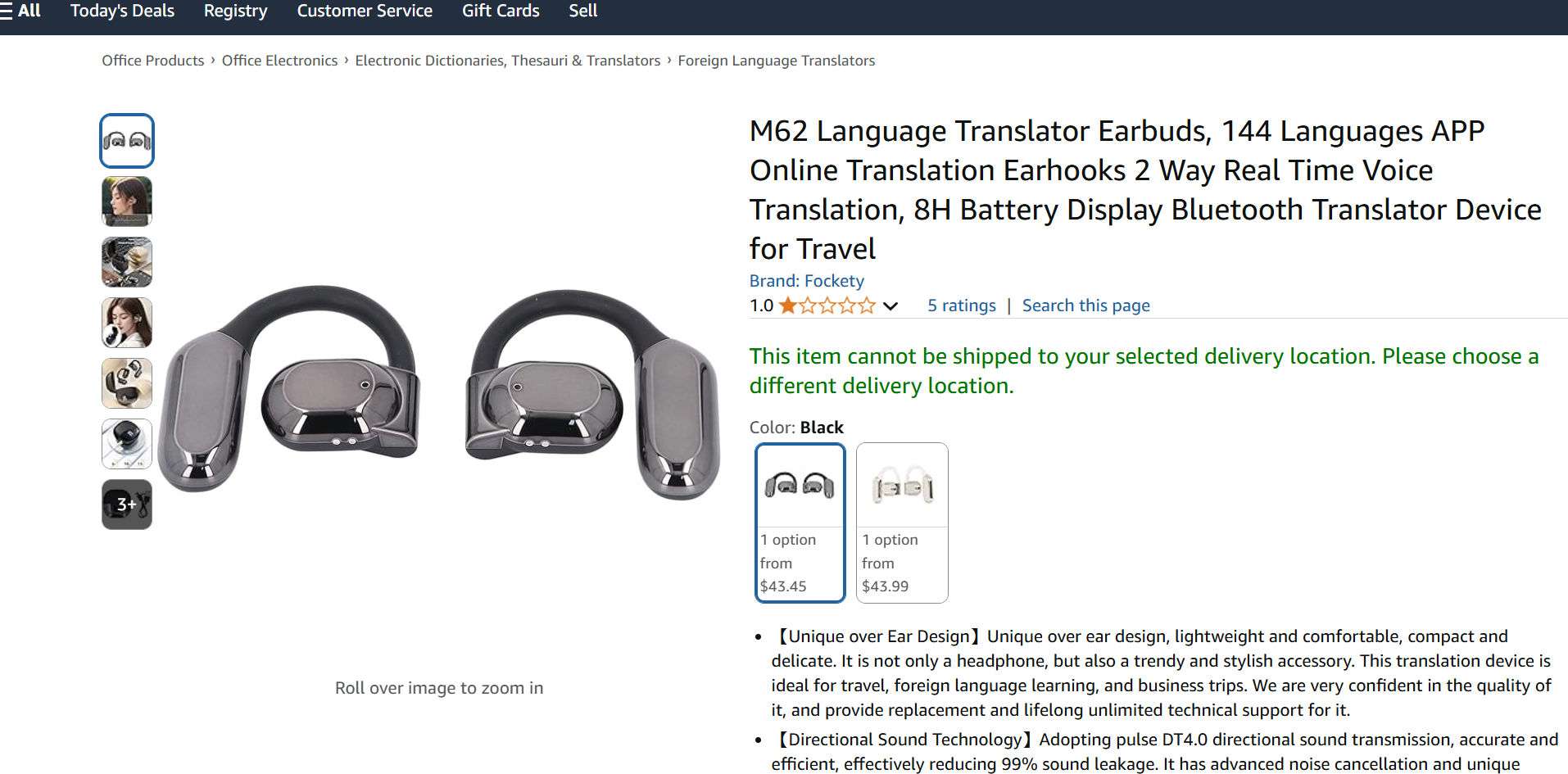Select the fifth thumbnail with open earbud case
The height and width of the screenshot is (774, 1568).
(x=127, y=383)
